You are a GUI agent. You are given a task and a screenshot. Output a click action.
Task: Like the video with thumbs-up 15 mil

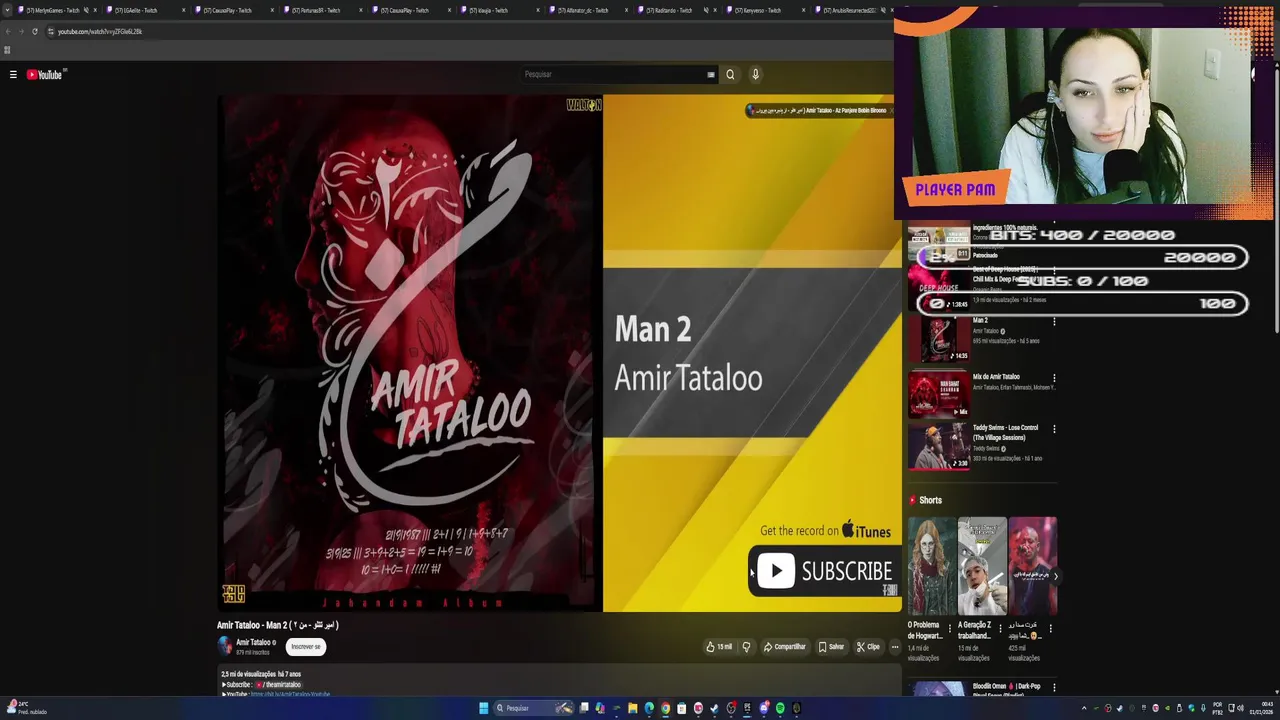coord(719,647)
